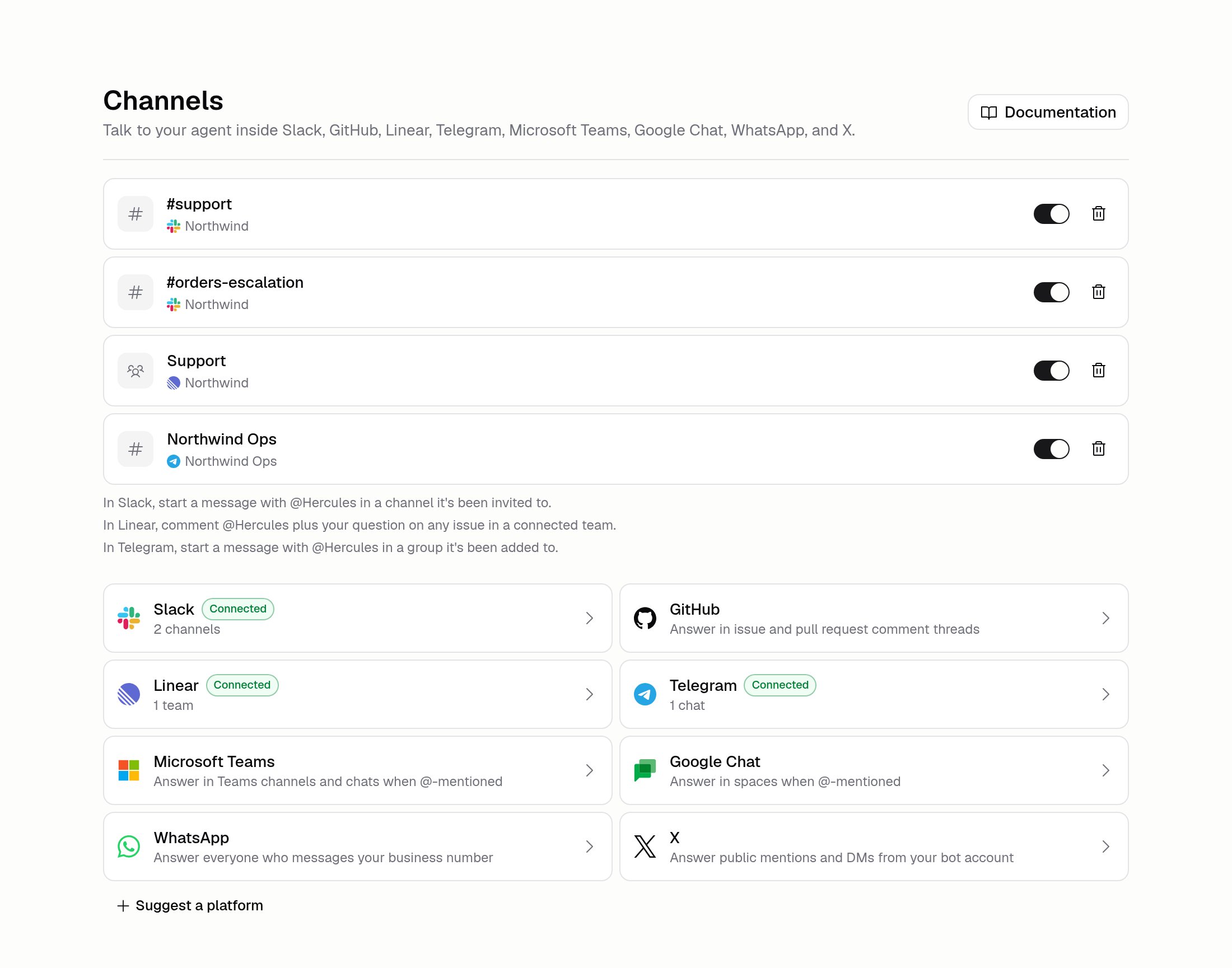1232x968 pixels.
Task: Click the hash icon beside Northwind Ops title
Action: (136, 449)
